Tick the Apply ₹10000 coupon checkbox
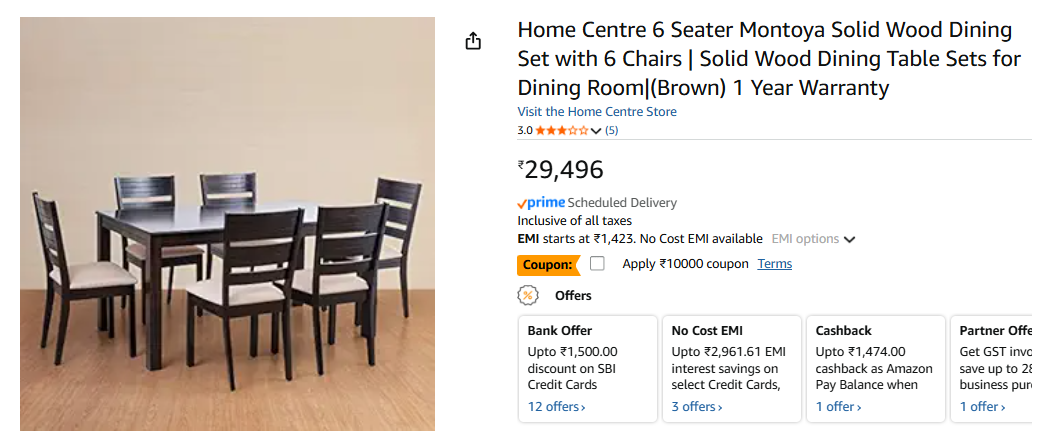1041x431 pixels. 597,264
